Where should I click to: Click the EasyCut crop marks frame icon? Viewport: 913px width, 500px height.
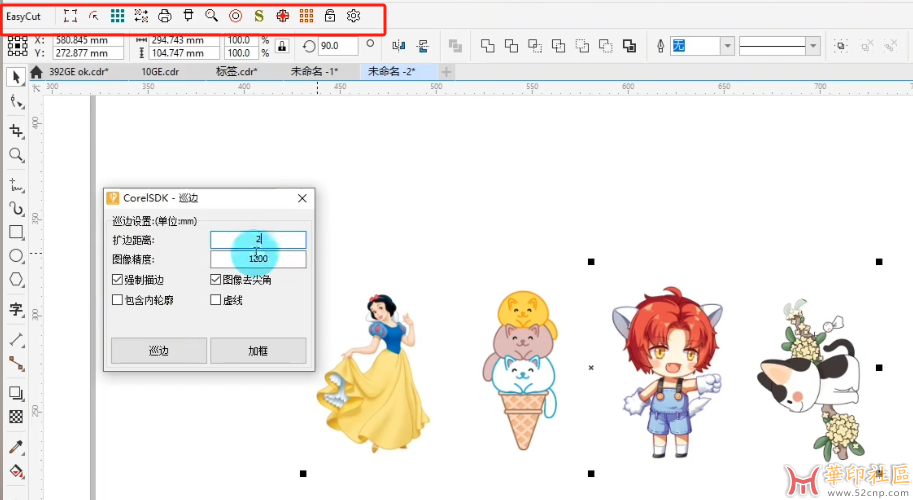70,16
